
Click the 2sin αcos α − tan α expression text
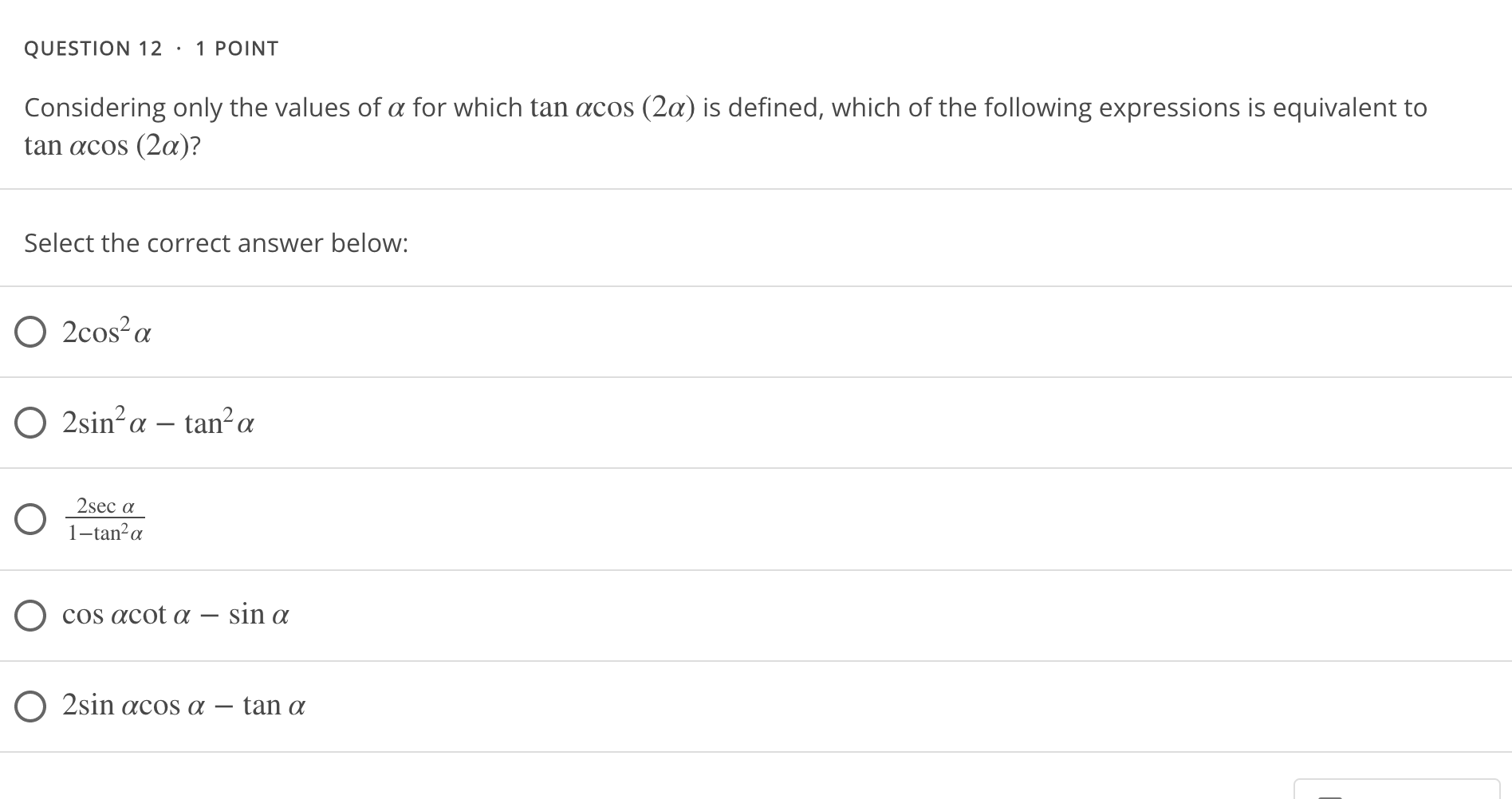tap(183, 704)
